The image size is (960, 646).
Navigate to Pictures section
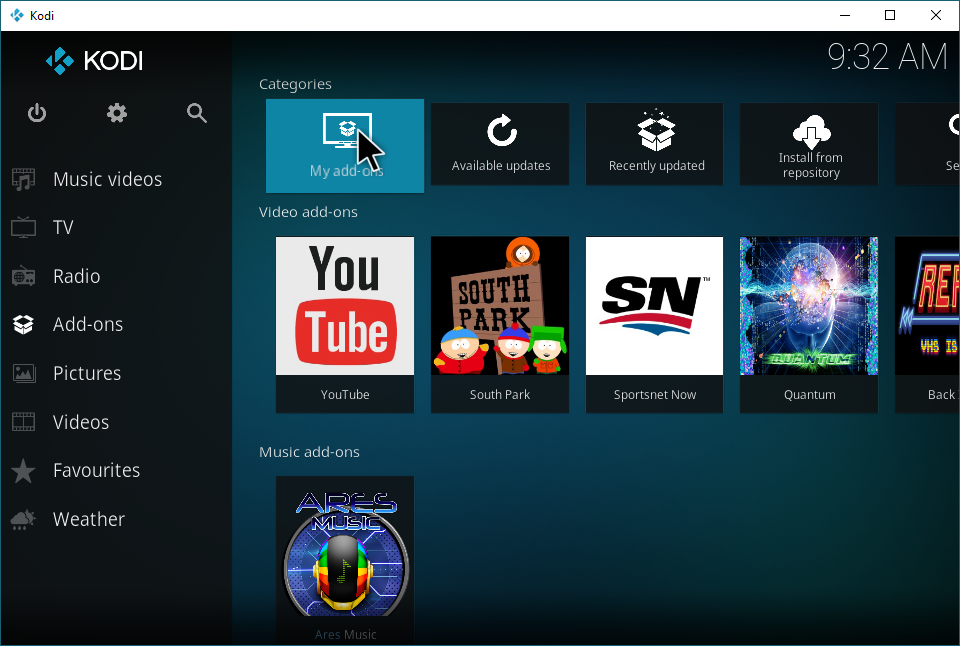pos(87,373)
